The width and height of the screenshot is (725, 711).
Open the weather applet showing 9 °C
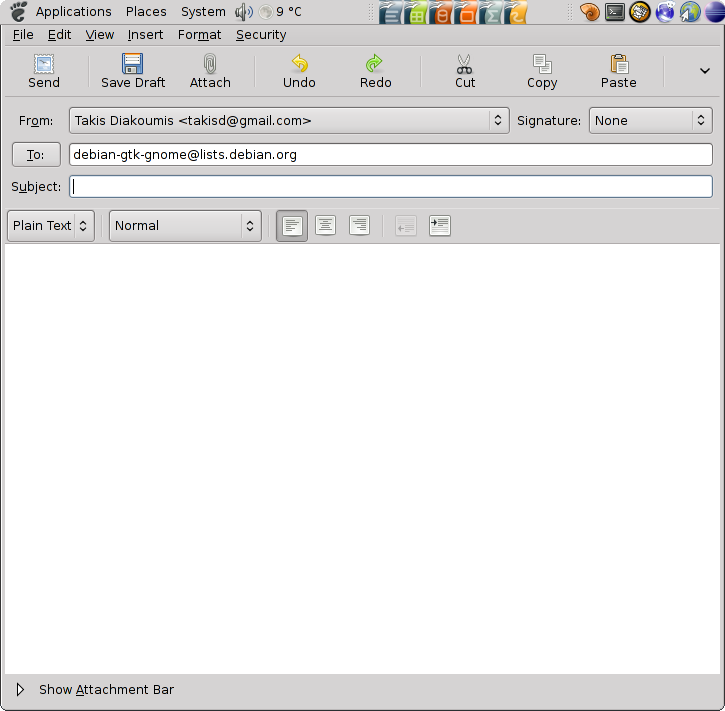(280, 12)
